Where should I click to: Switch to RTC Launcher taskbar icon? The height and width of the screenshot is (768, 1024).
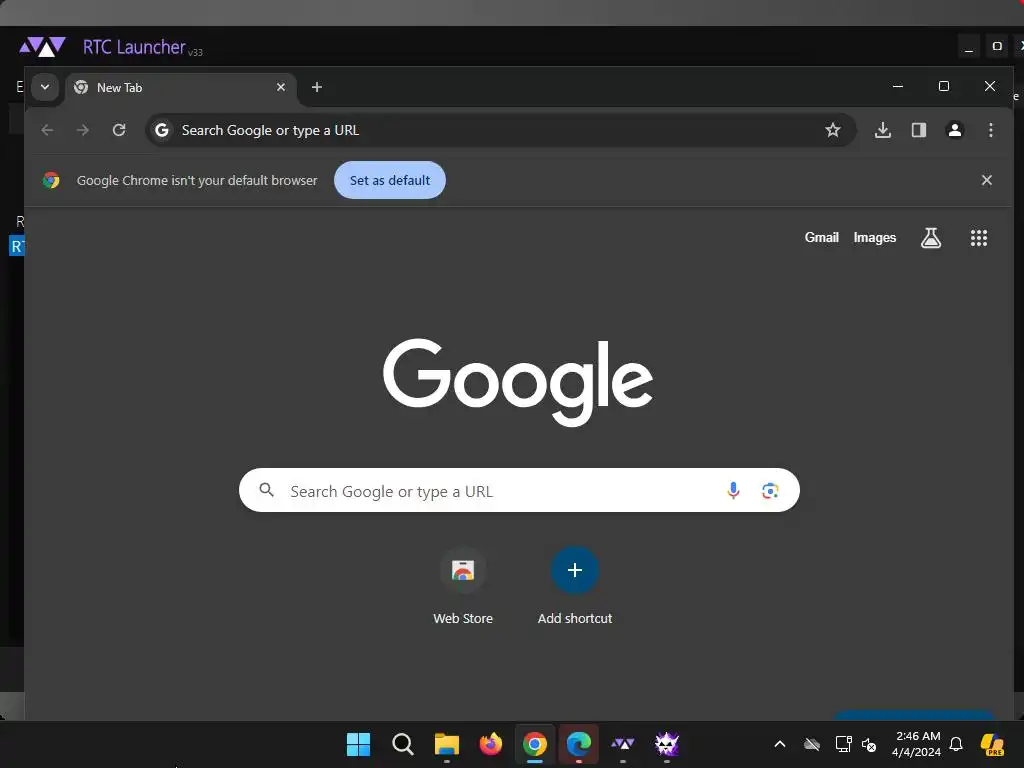622,744
